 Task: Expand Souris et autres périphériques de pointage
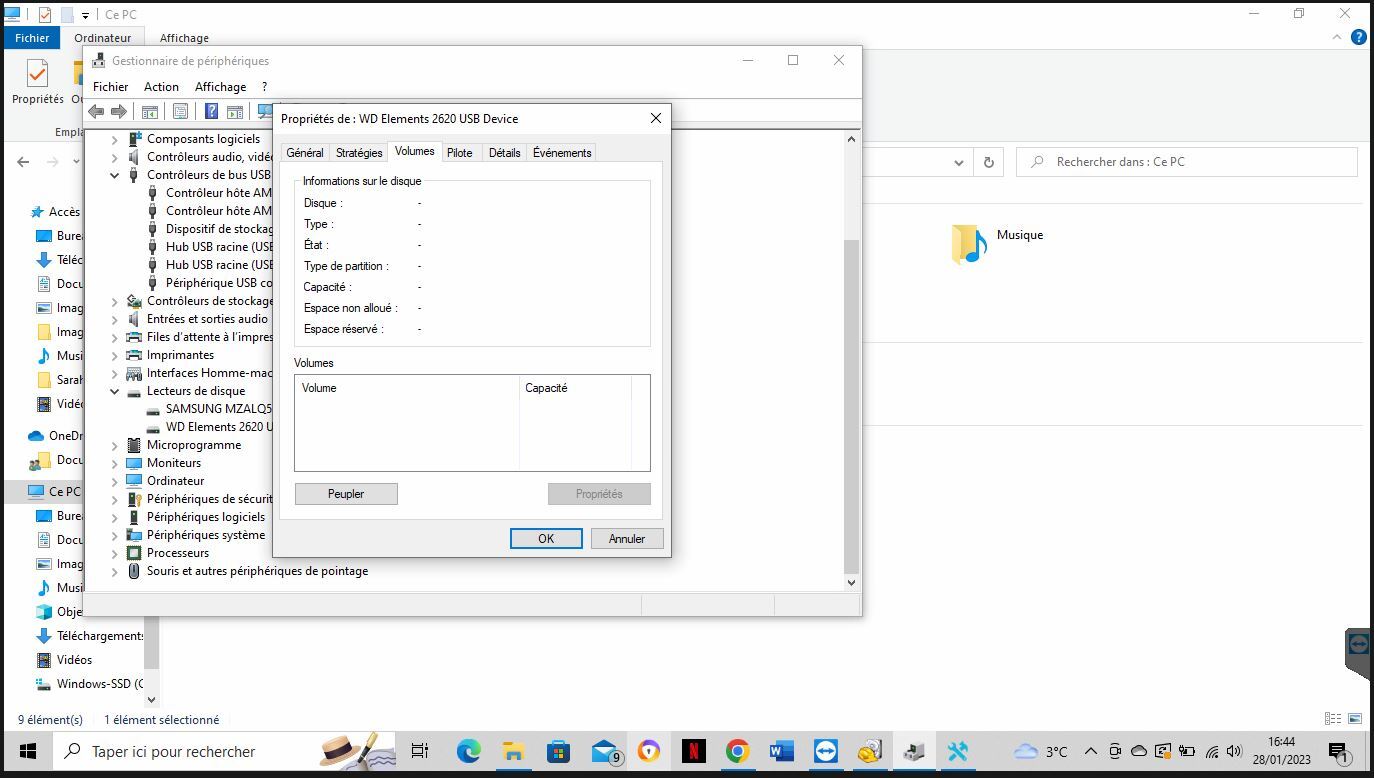pos(114,571)
